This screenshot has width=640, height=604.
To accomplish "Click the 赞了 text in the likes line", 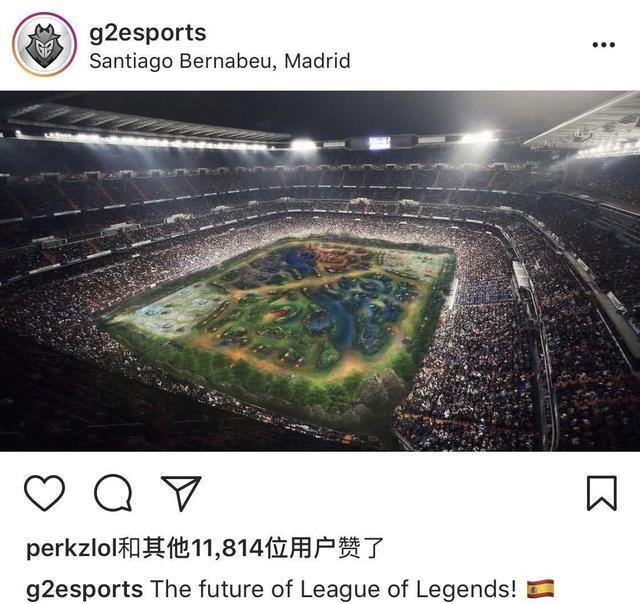I will 360,548.
